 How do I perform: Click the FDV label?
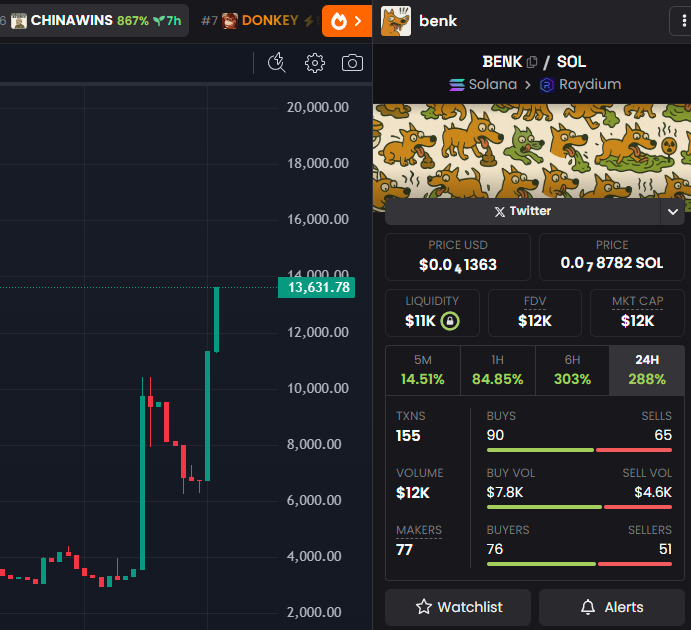[x=535, y=301]
